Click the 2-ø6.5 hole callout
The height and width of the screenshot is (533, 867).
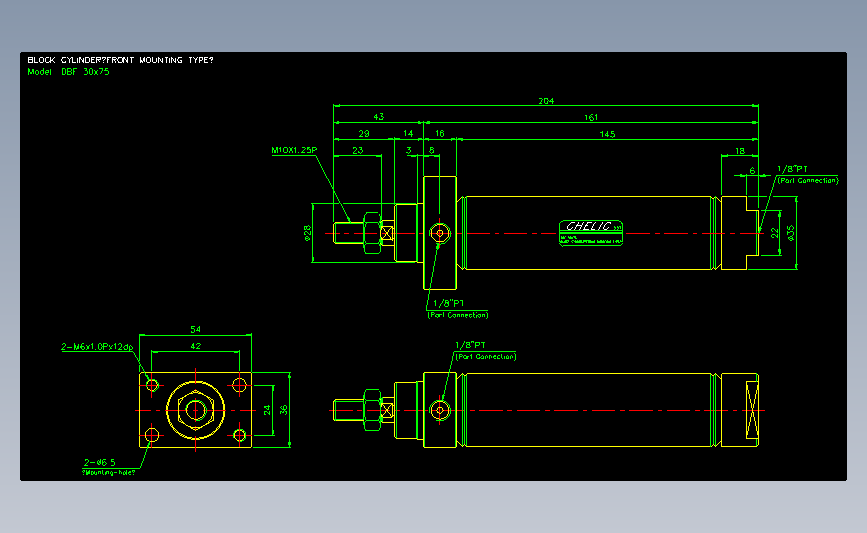click(100, 462)
